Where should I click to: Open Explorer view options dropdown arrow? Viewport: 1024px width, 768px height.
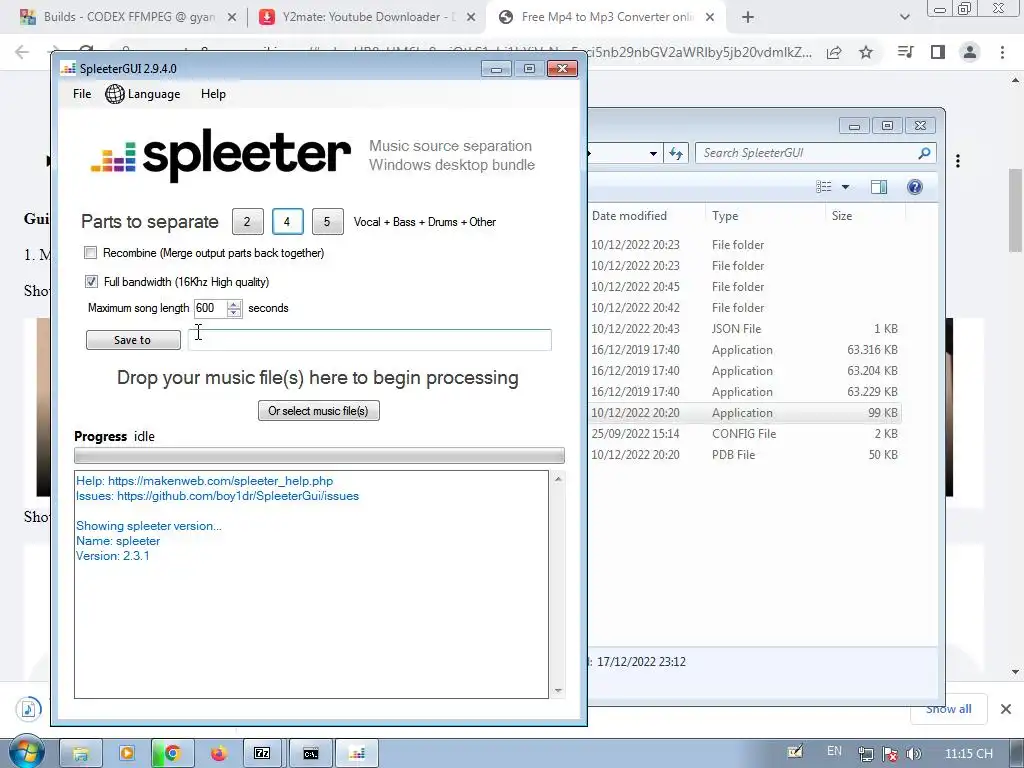tap(845, 187)
